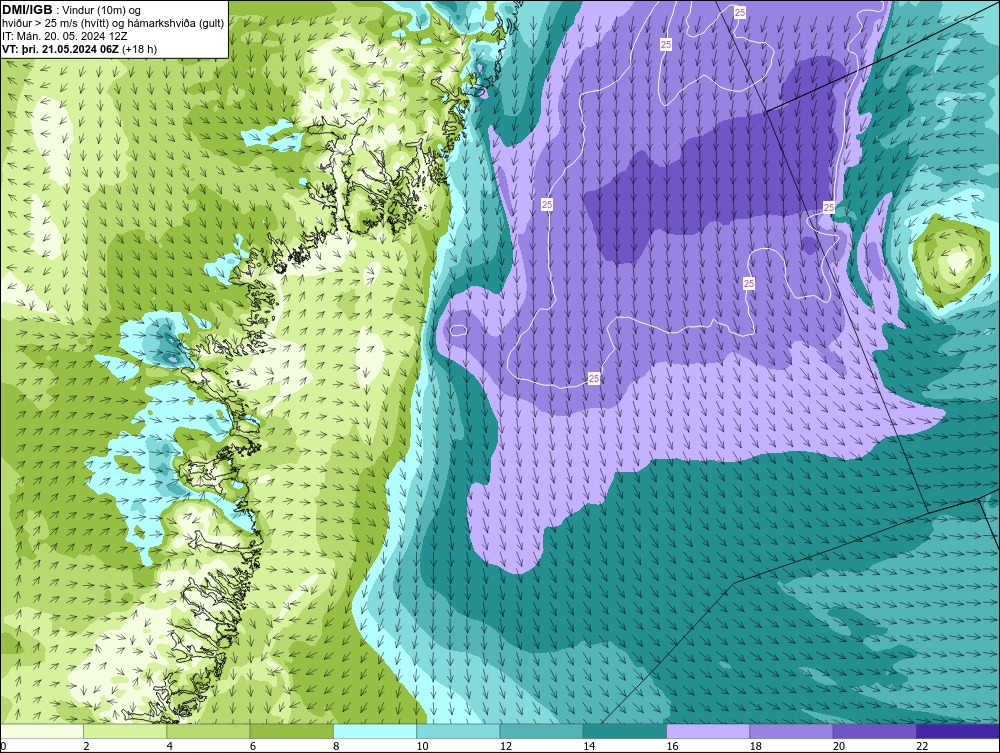The height and width of the screenshot is (753, 1000).
Task: Click the legend scale number 20
Action: tap(839, 746)
